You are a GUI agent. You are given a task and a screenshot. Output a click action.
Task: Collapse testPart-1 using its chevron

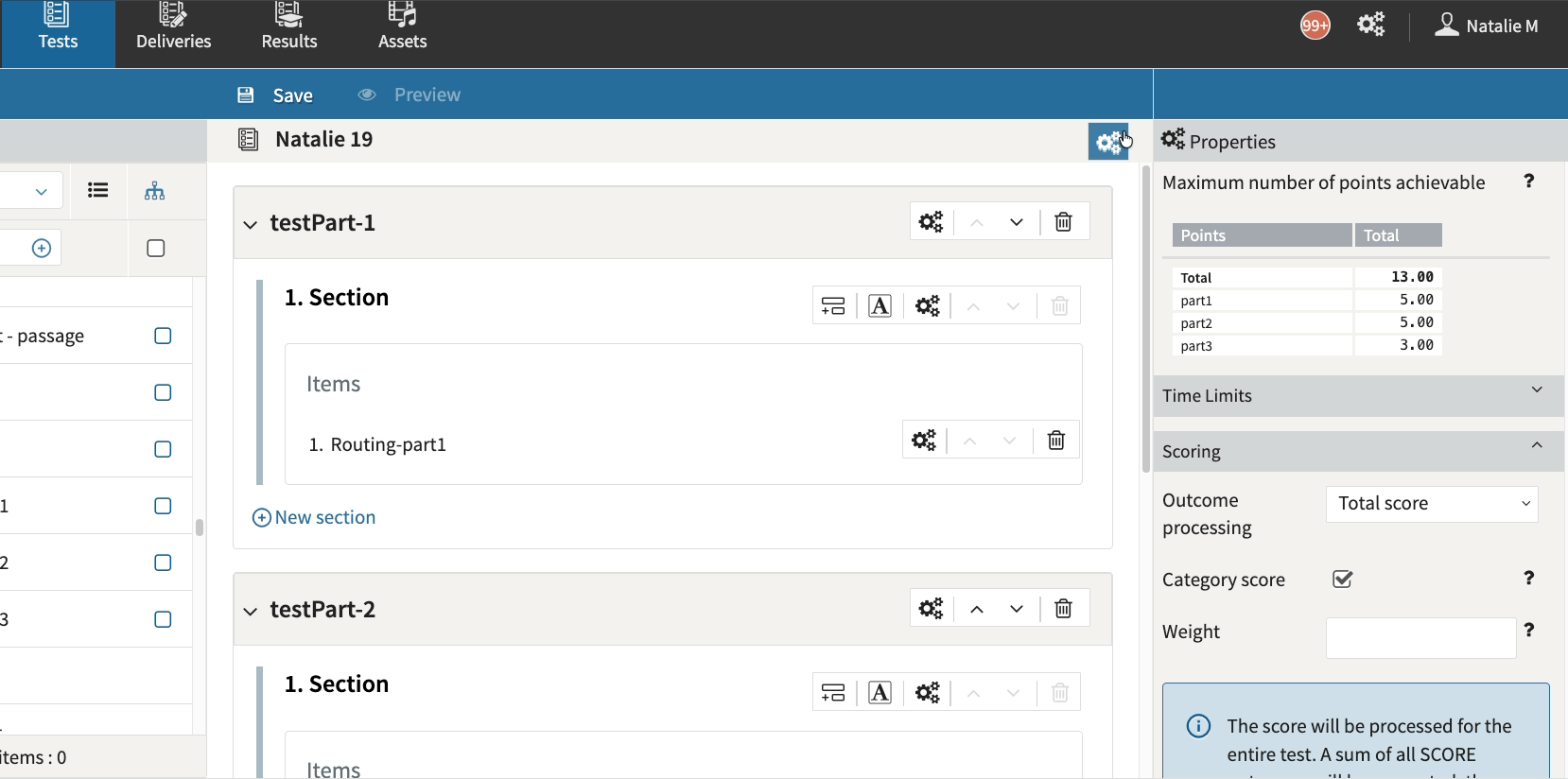(251, 224)
